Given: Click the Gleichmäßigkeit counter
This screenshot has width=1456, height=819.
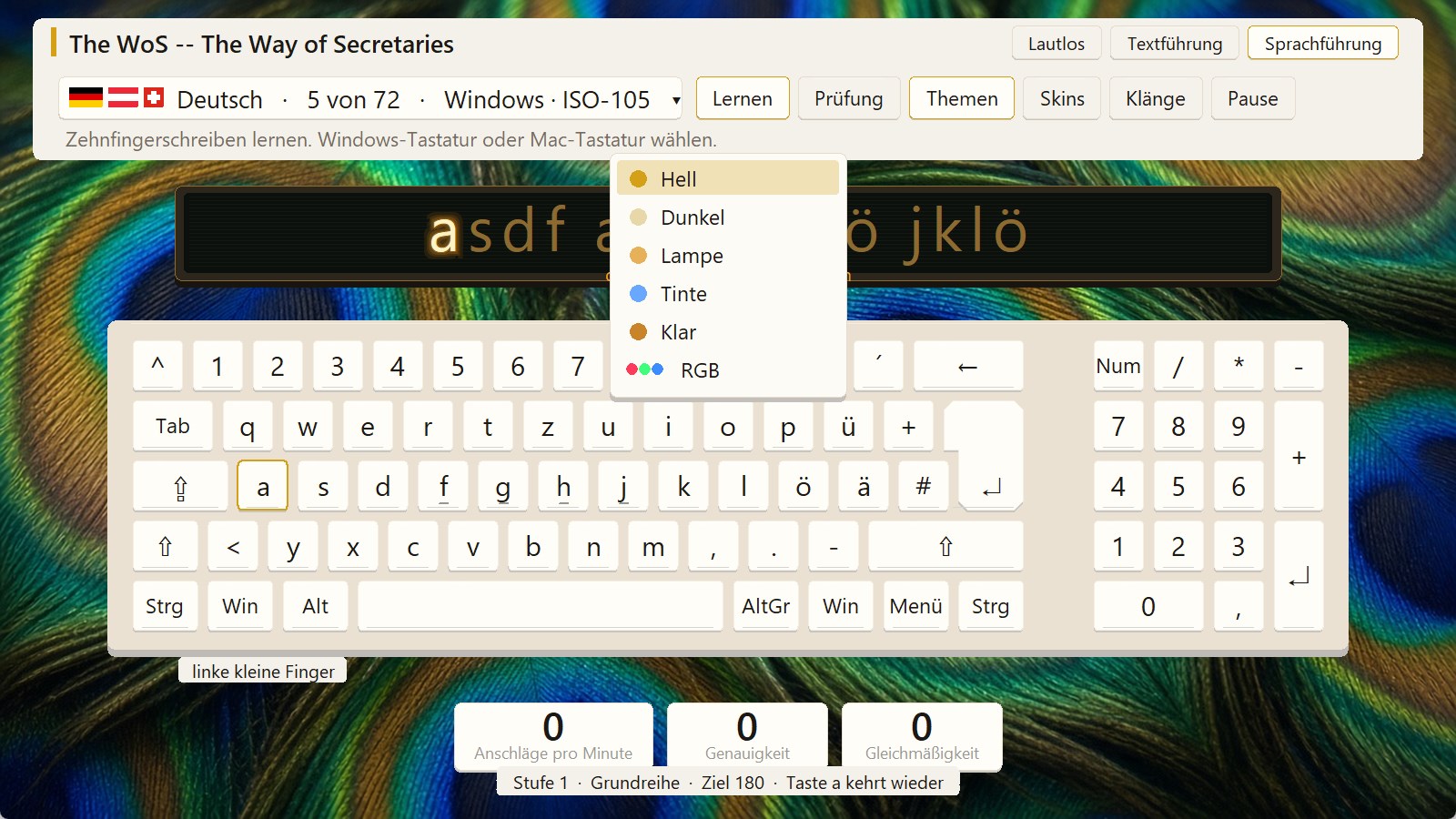Looking at the screenshot, I should (x=922, y=736).
